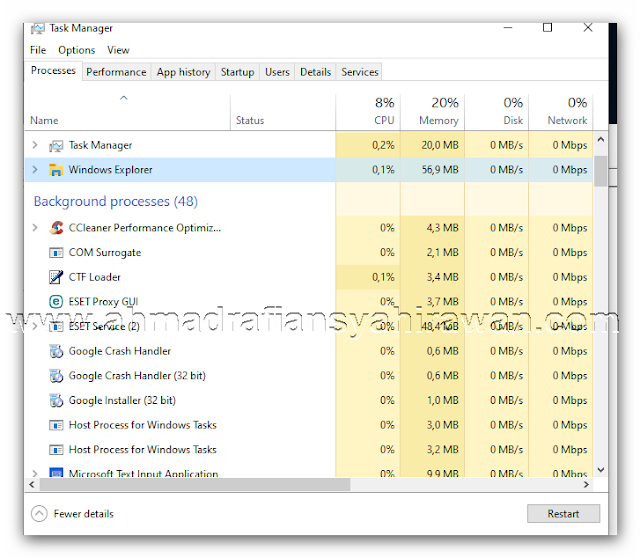Select the "Google Installer (32 bit)" row name
The width and height of the screenshot is (640, 558).
coord(122,400)
